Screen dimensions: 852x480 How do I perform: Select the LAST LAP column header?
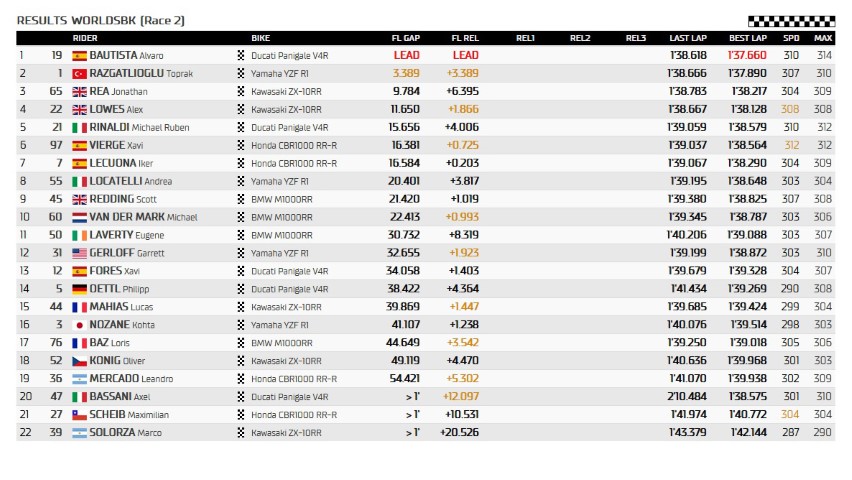pyautogui.click(x=688, y=38)
